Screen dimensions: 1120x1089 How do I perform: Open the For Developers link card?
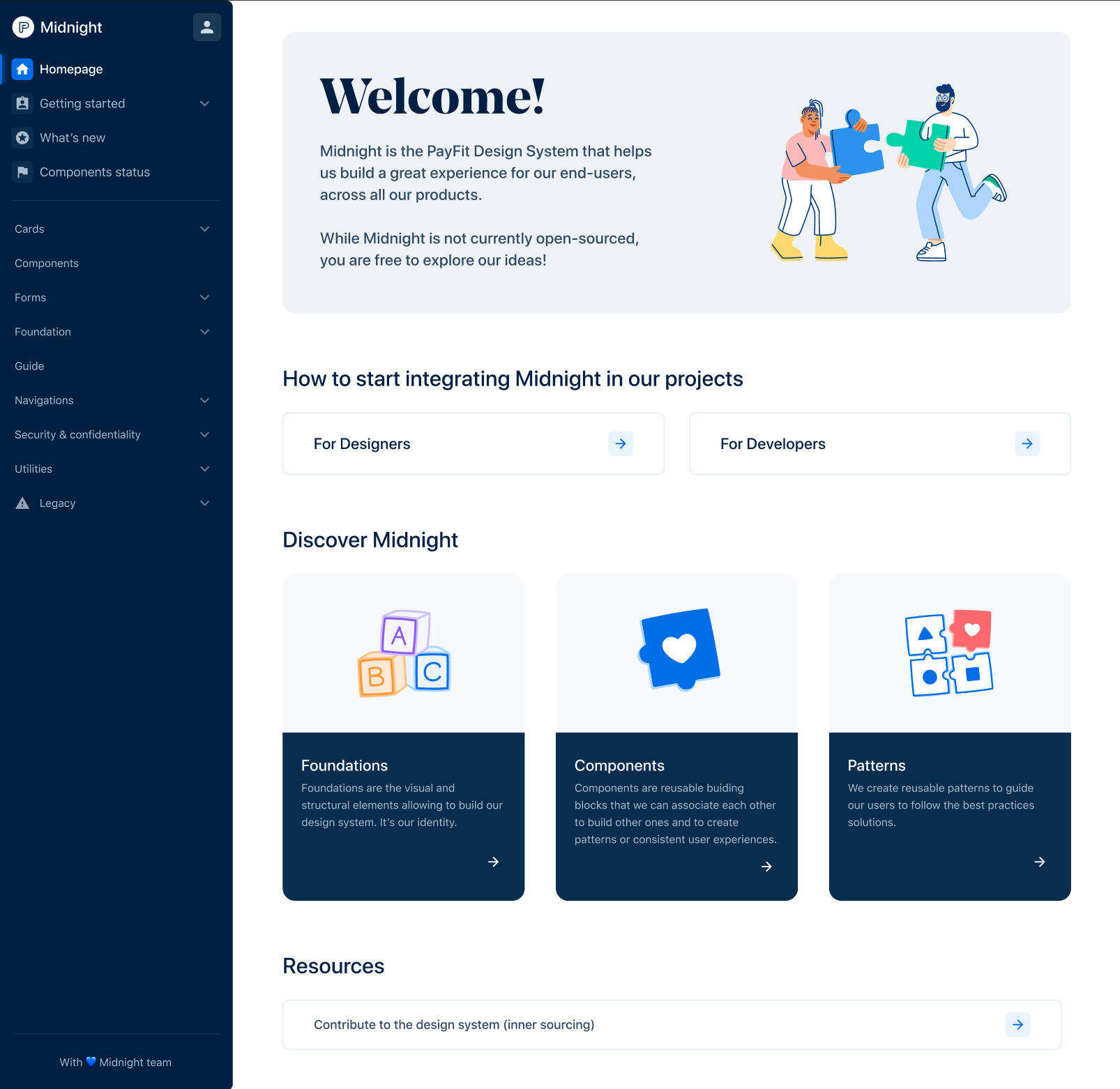point(880,443)
